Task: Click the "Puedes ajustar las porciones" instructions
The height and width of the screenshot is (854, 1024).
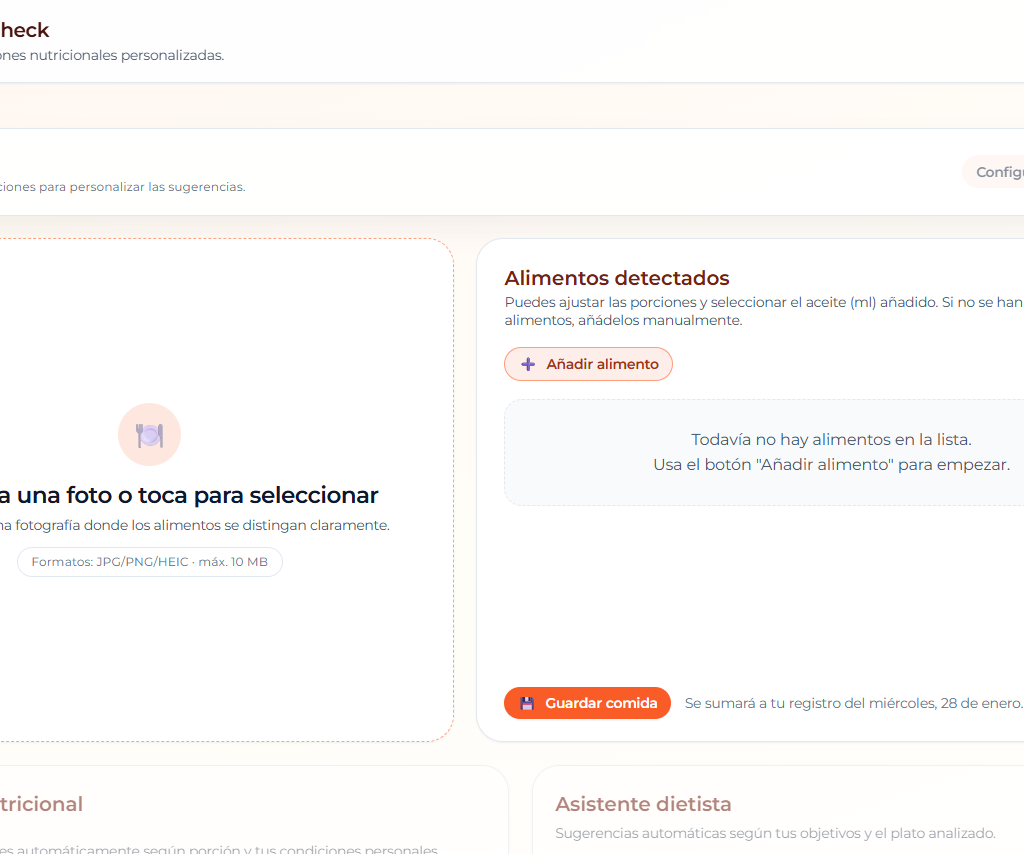Action: point(760,302)
